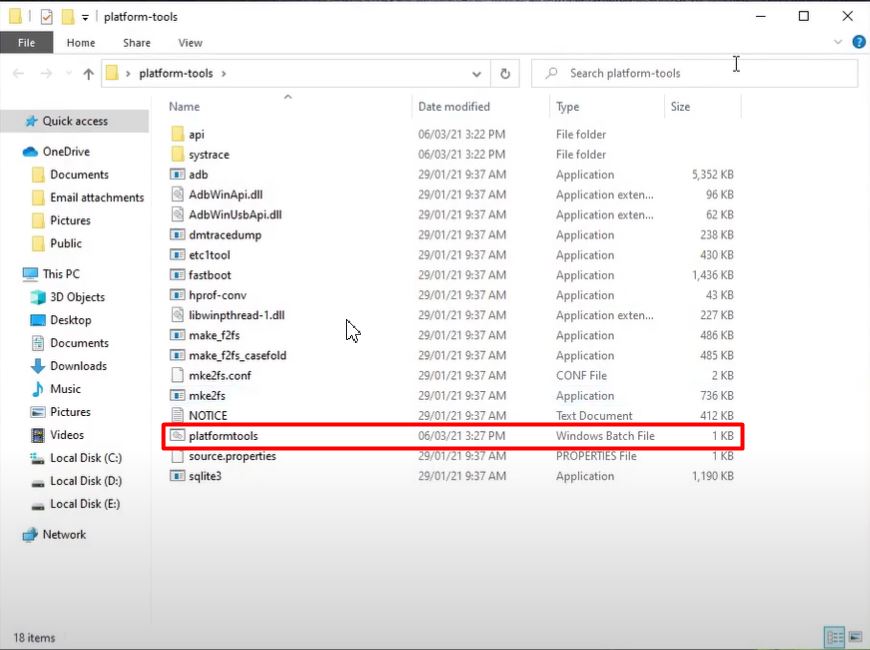This screenshot has width=870, height=650.
Task: Open the Music note icon in sidebar
Action: (x=38, y=389)
